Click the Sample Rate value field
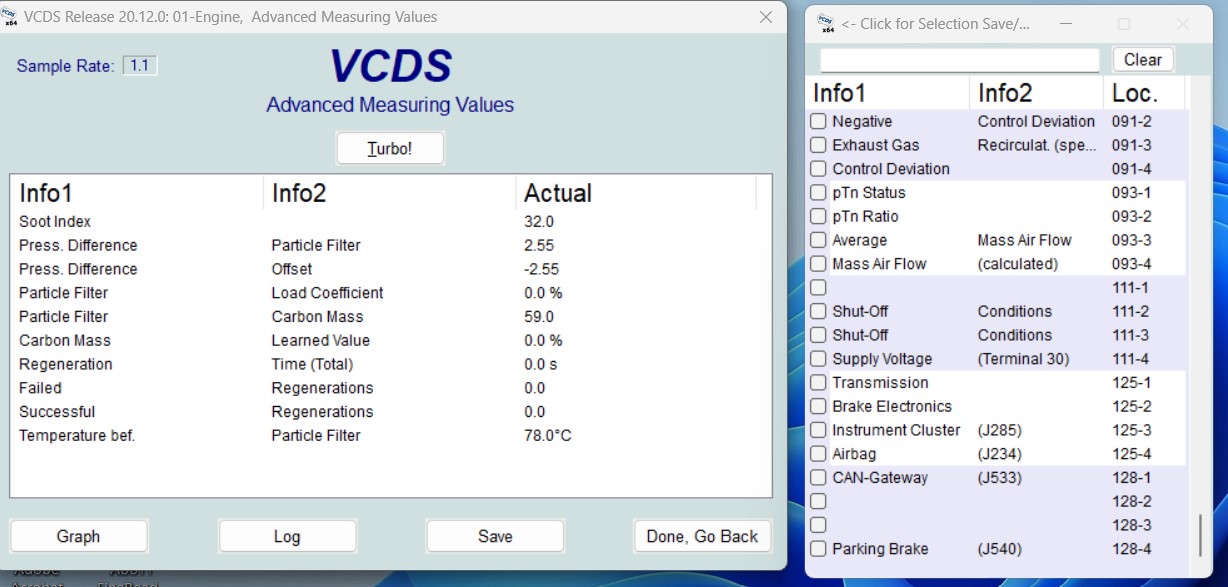 point(140,66)
